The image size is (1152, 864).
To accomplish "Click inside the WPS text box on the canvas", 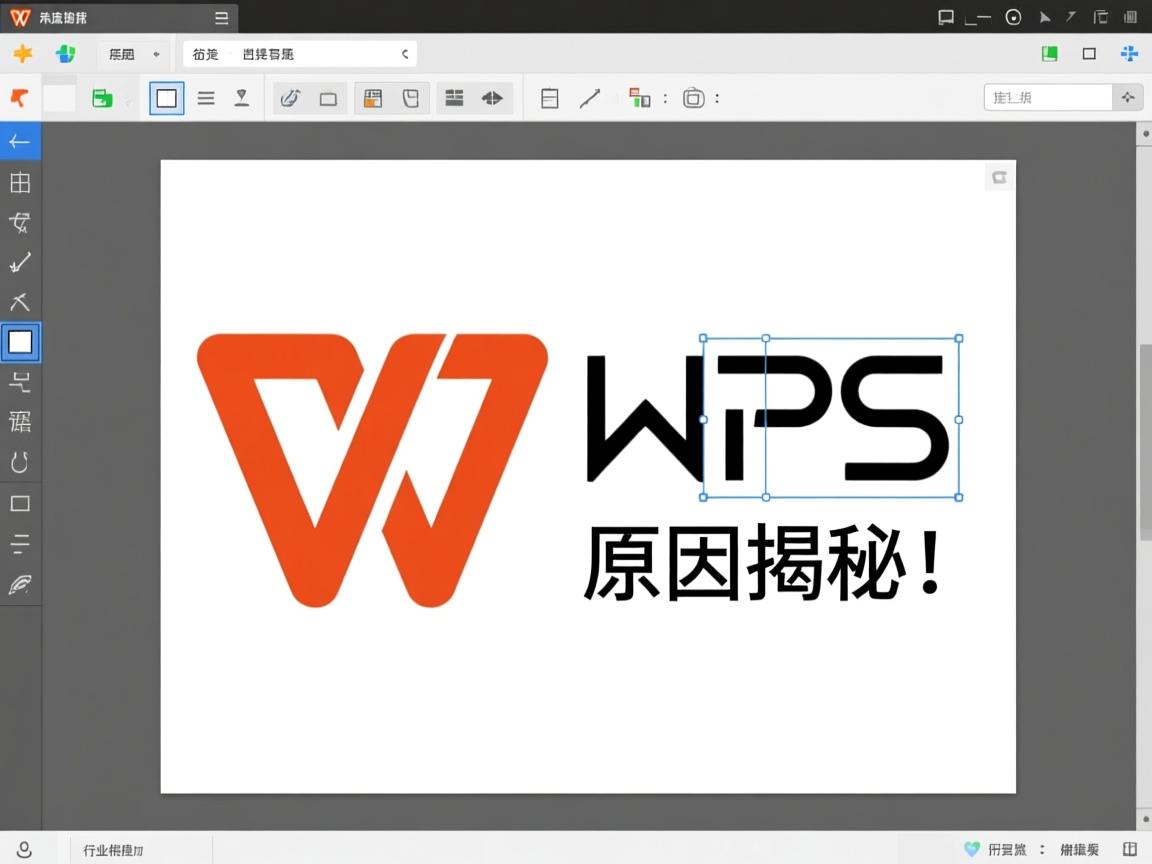I will [830, 418].
